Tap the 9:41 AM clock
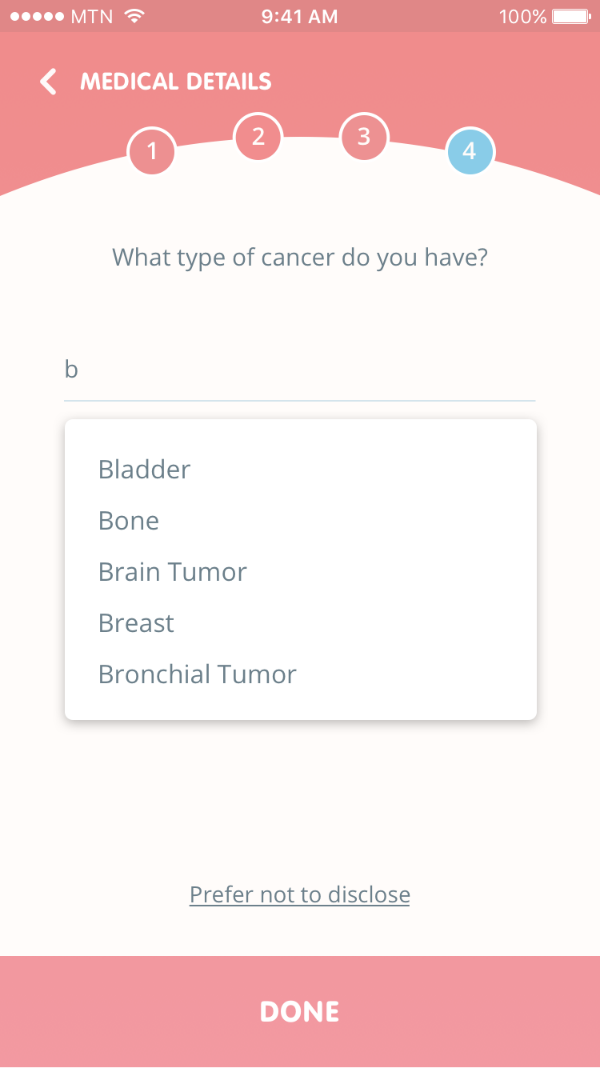 299,17
